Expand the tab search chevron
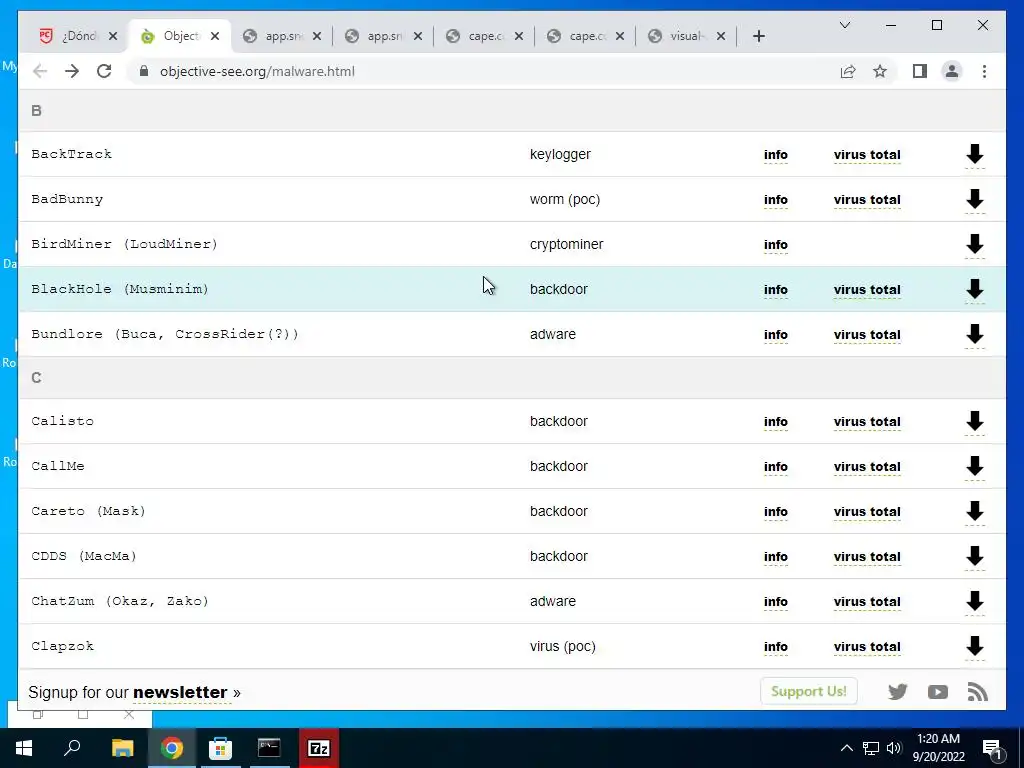The image size is (1024, 768). point(844,25)
